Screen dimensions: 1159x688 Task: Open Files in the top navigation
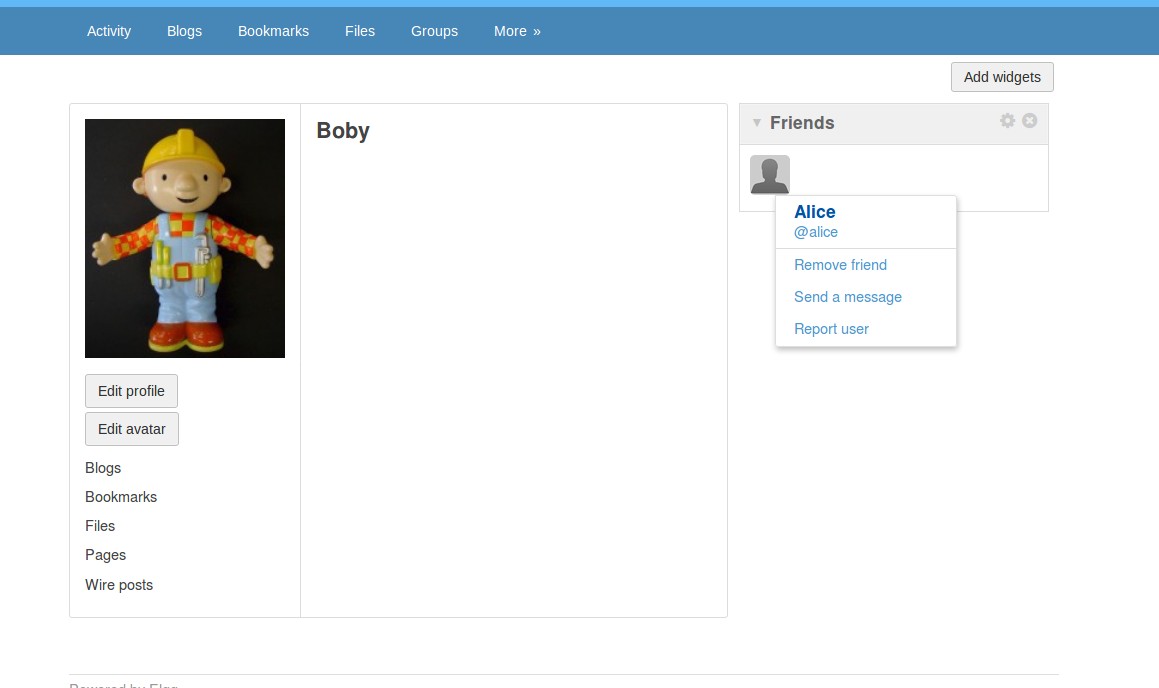[x=360, y=31]
